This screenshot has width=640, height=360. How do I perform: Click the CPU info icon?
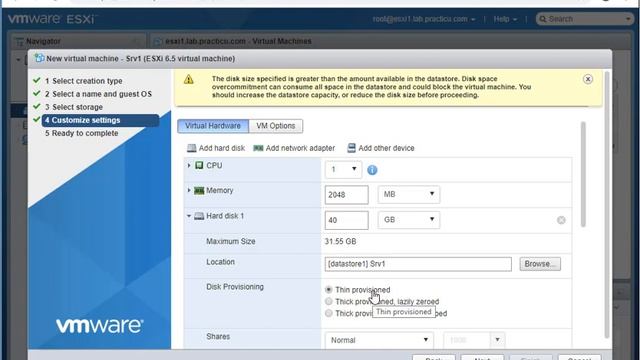tap(372, 170)
